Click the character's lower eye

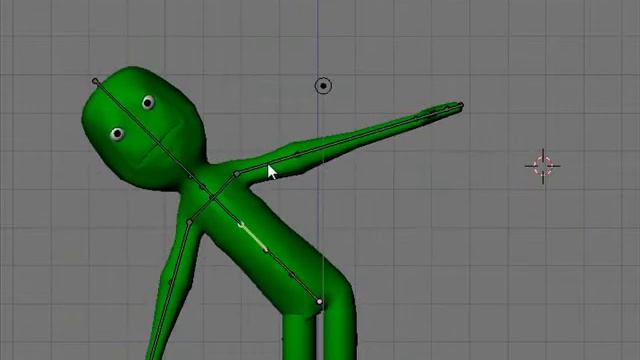pyautogui.click(x=117, y=133)
